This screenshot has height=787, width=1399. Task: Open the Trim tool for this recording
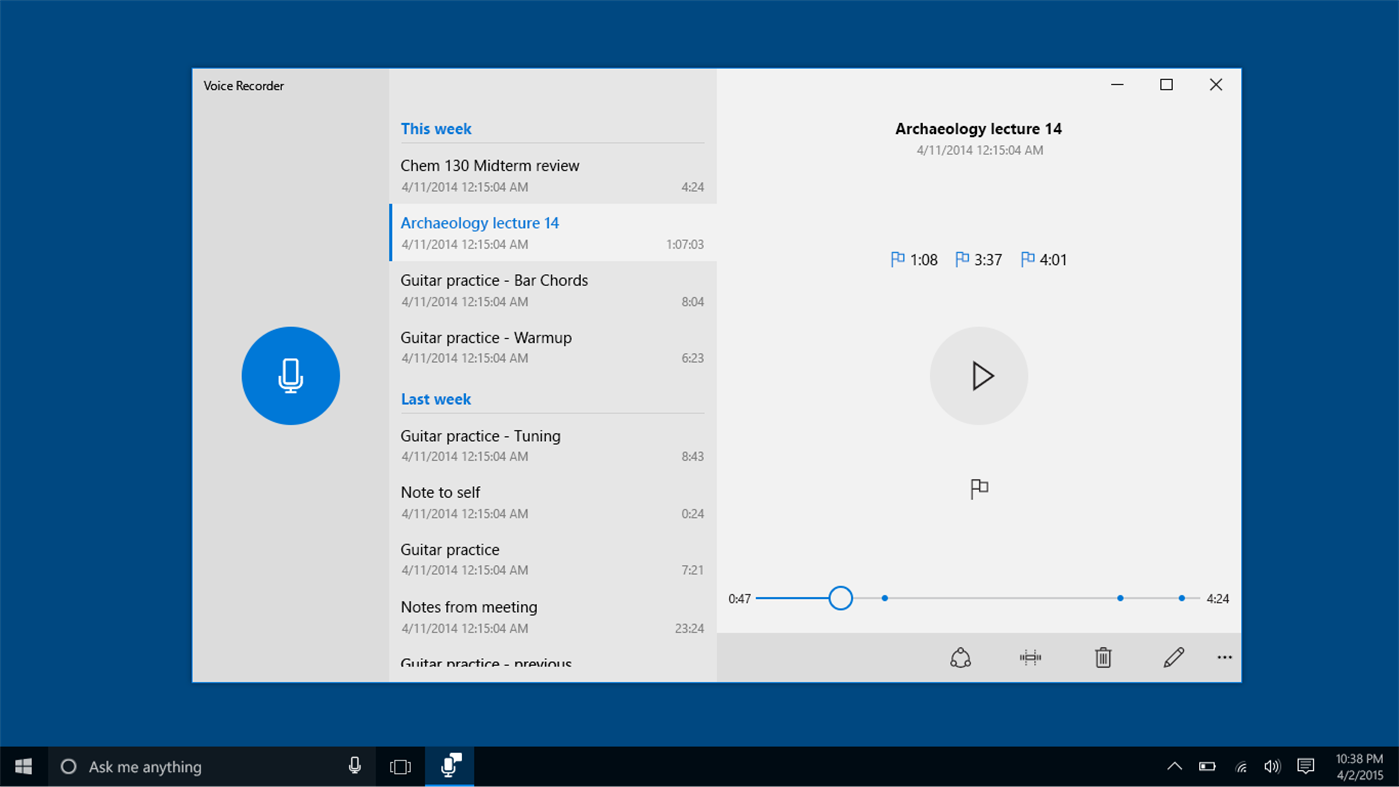click(1030, 657)
